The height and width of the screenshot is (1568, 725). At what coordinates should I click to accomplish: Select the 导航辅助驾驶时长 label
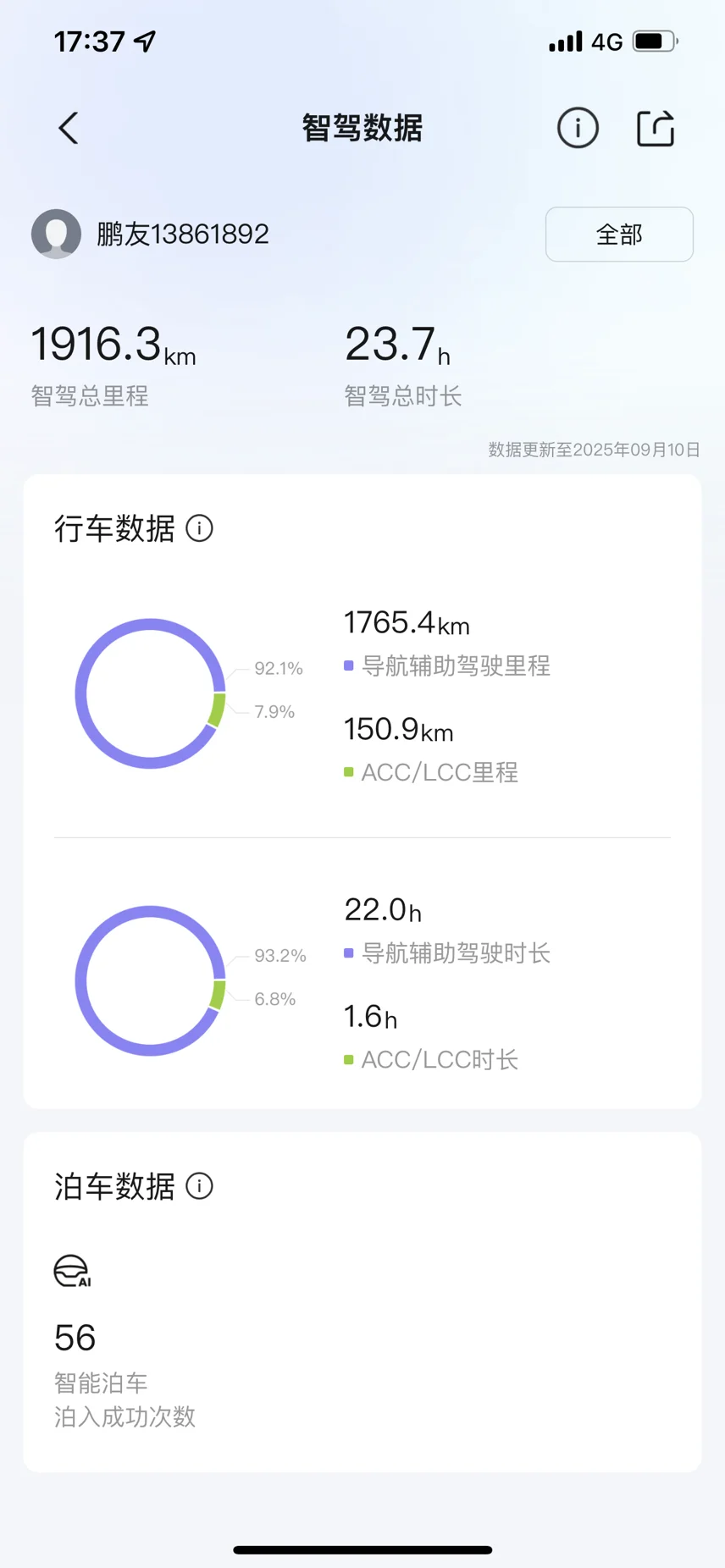[x=456, y=953]
